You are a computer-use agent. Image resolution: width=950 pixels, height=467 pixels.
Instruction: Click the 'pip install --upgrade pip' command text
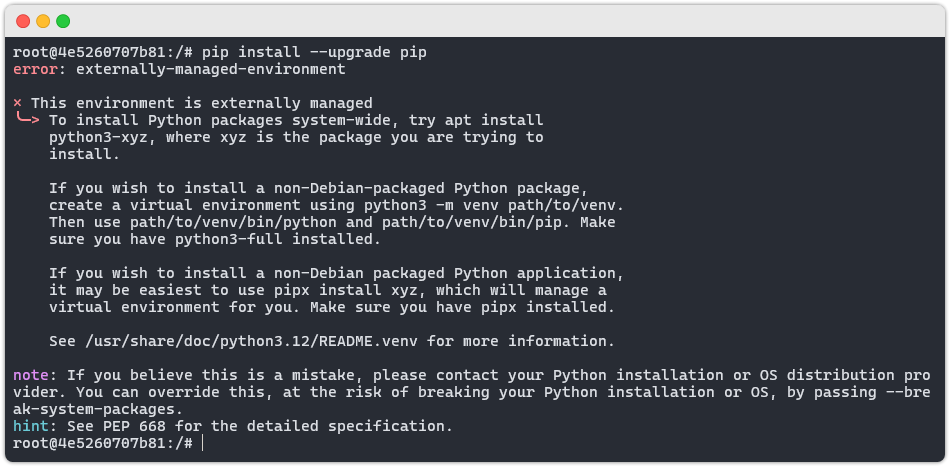(314, 53)
